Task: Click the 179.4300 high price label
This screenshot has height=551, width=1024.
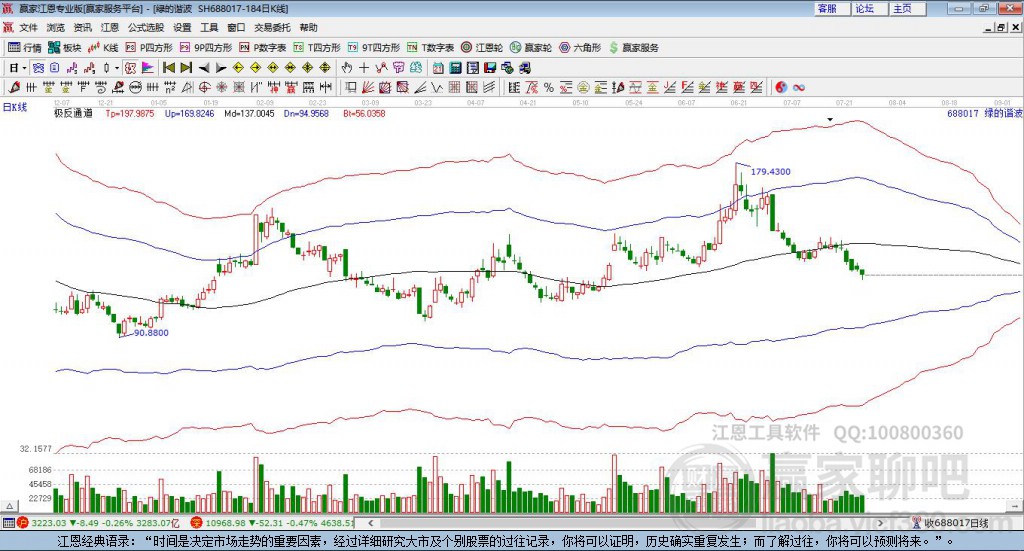Action: [x=771, y=172]
